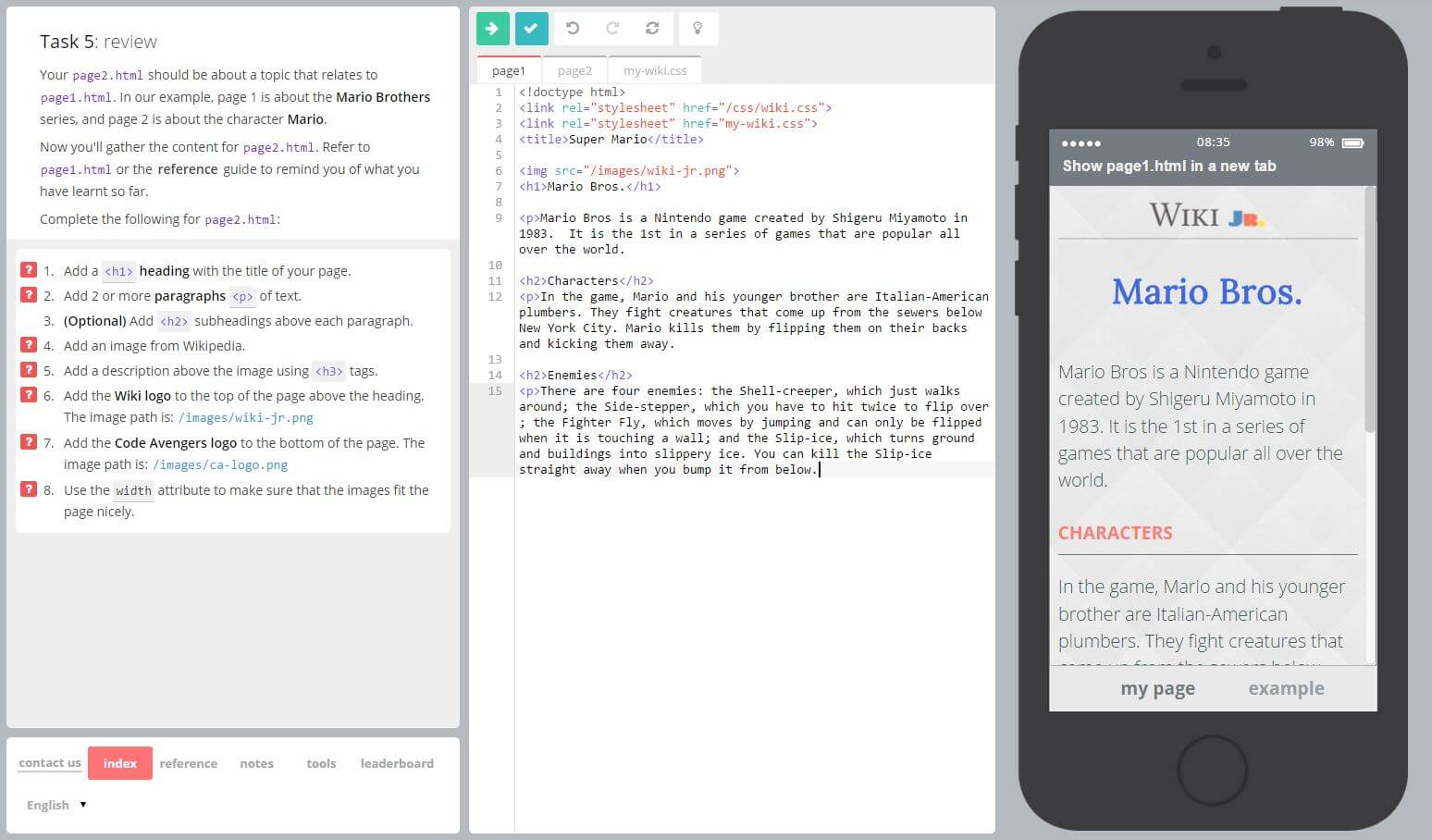This screenshot has height=840, width=1432.
Task: Open the page2 editor tab
Action: tap(574, 70)
